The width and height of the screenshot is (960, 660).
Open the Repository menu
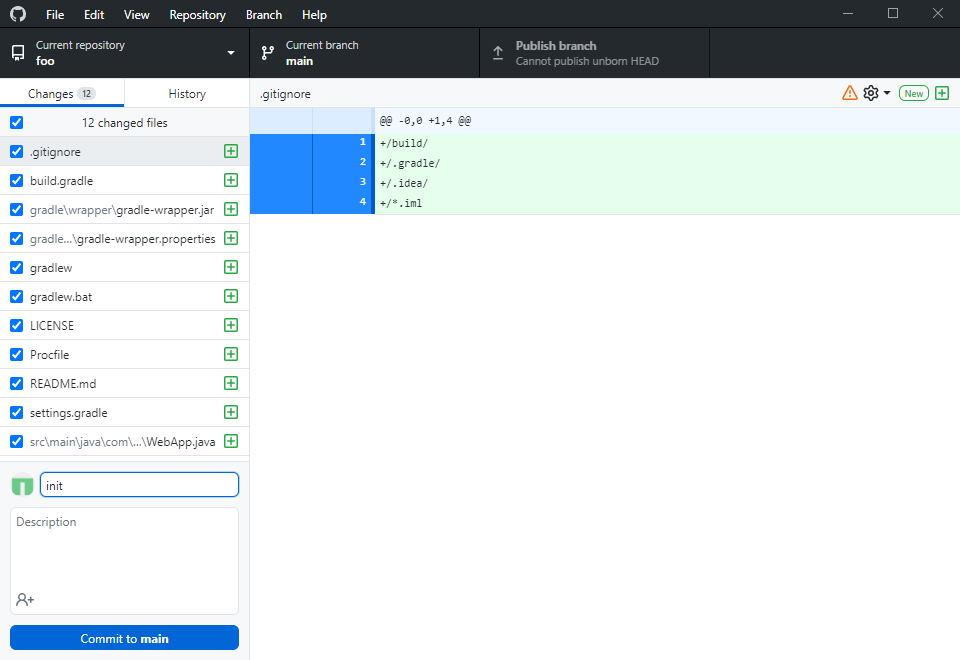pos(197,15)
